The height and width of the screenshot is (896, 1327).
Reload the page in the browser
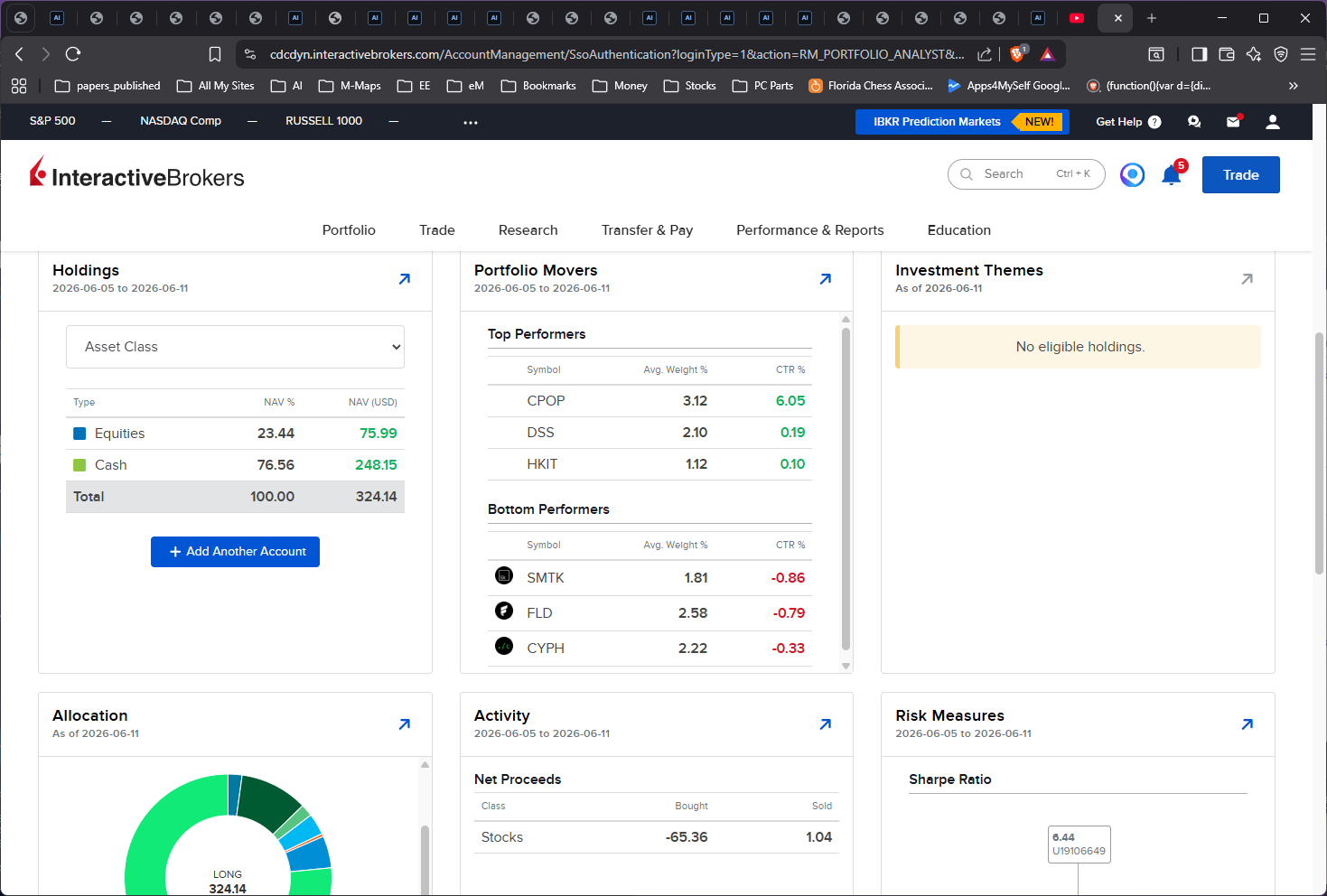click(73, 54)
